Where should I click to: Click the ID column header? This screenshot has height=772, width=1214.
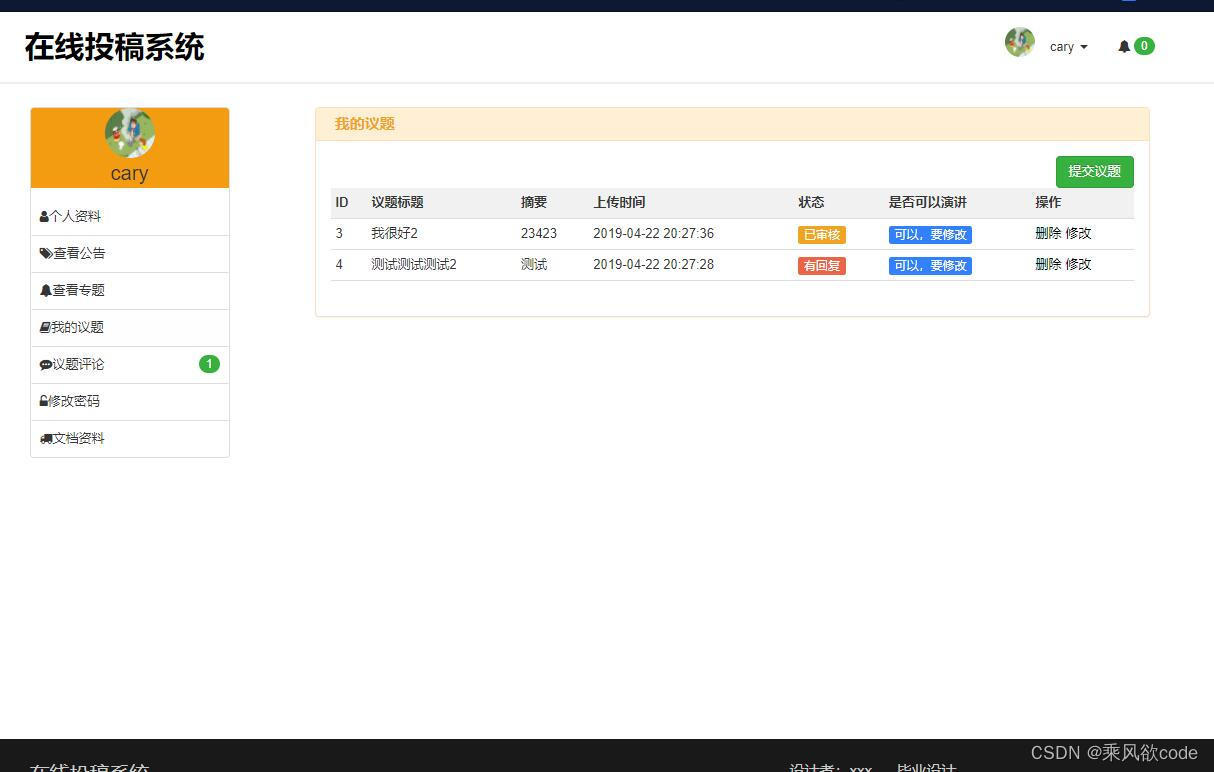(342, 202)
